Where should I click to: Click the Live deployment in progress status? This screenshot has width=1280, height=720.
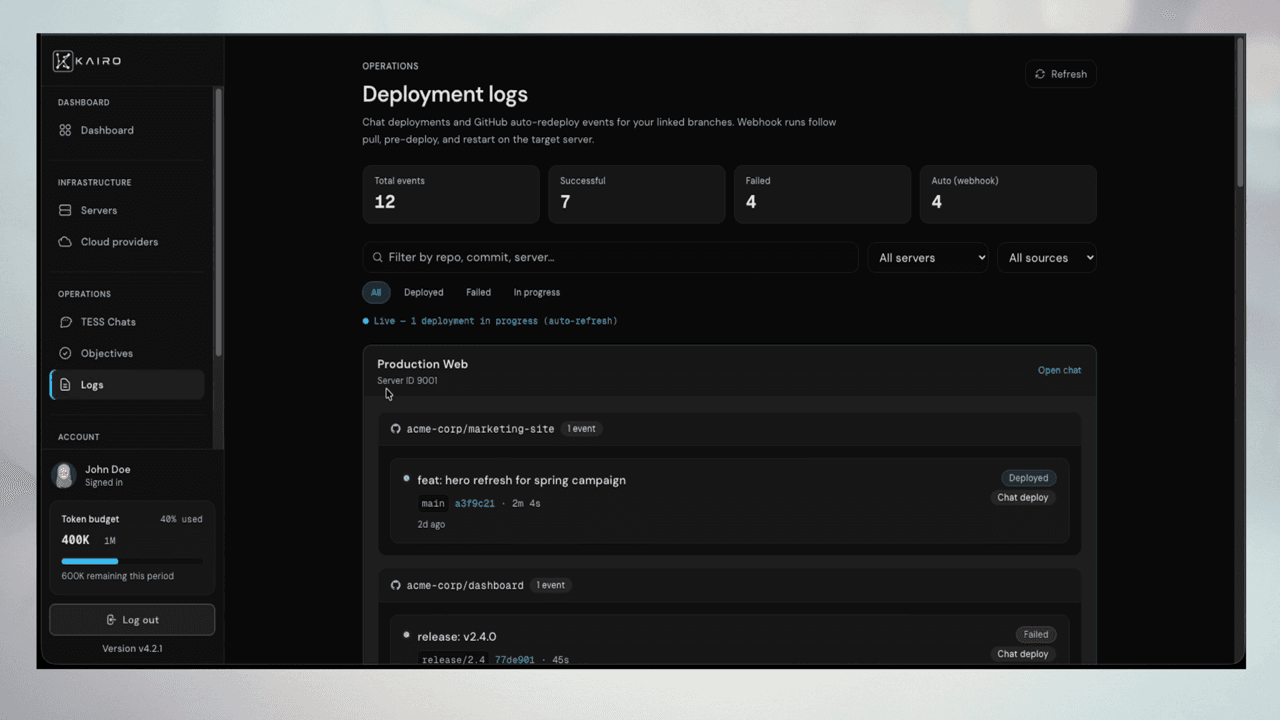490,321
